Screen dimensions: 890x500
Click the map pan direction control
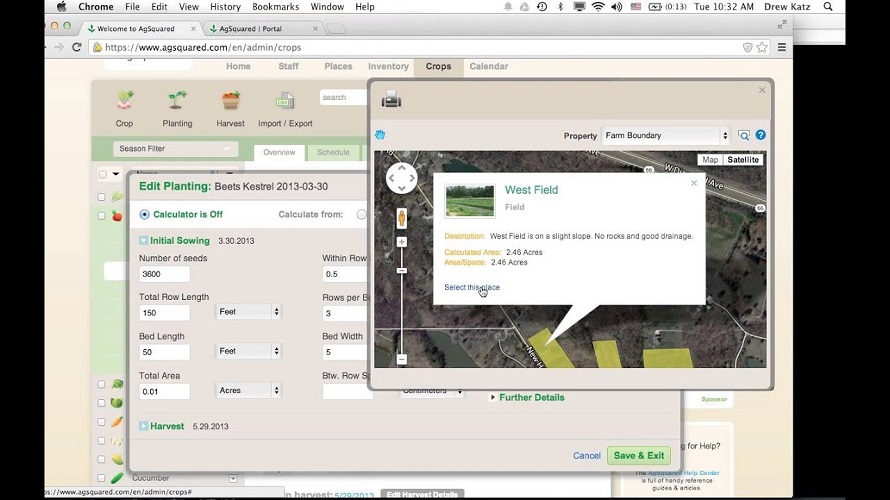401,178
